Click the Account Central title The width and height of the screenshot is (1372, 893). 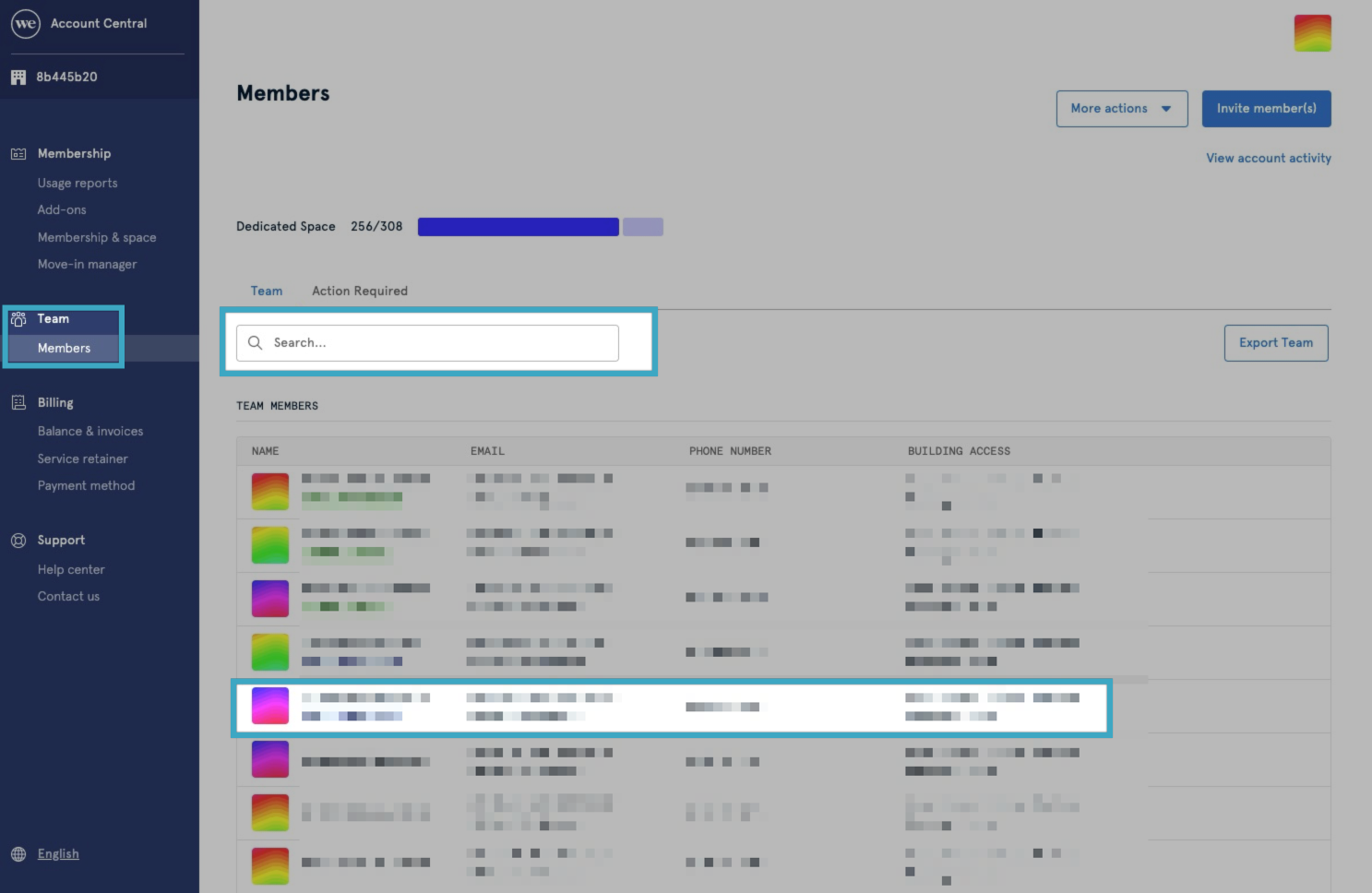[99, 24]
